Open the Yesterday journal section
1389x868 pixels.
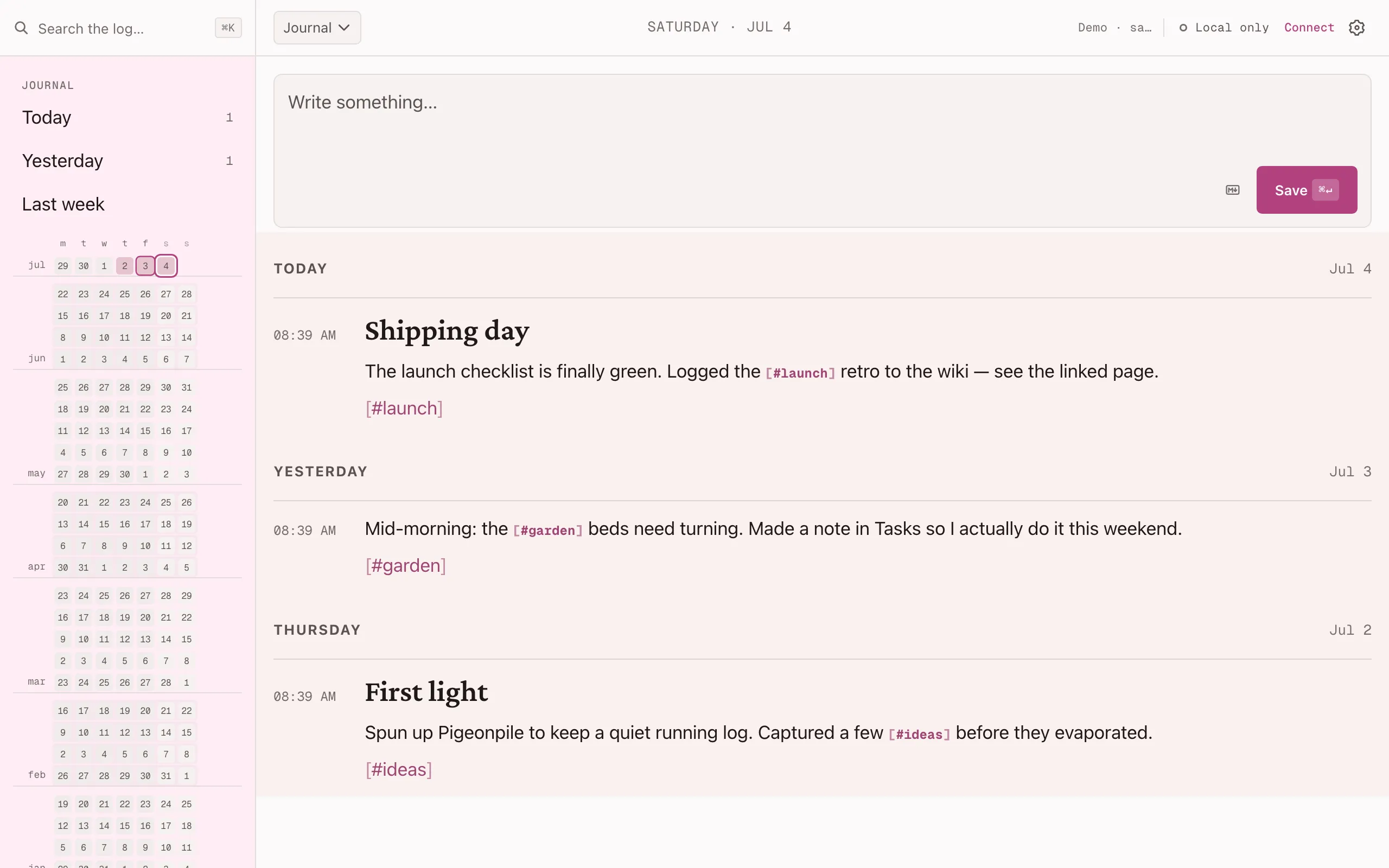(x=128, y=161)
